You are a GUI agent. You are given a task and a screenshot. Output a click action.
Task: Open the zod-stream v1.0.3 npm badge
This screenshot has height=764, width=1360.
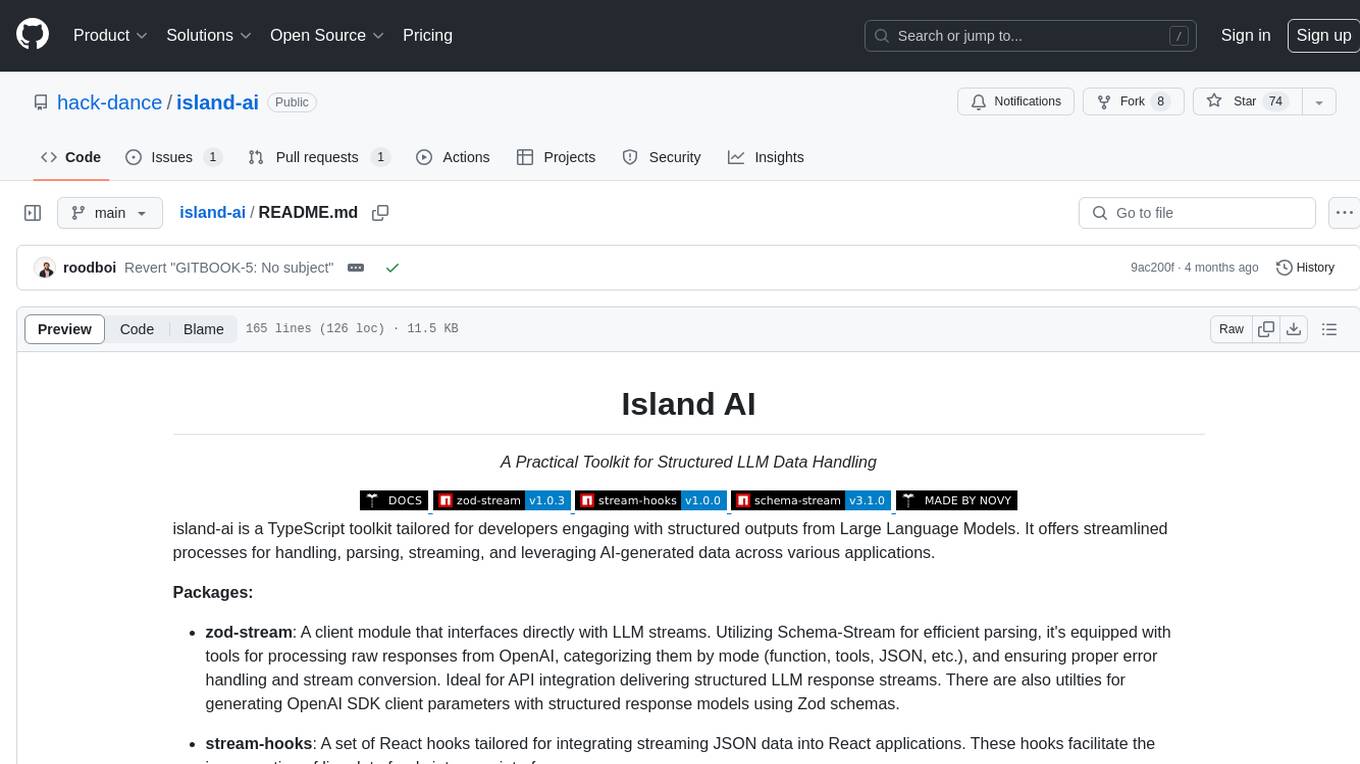point(501,500)
